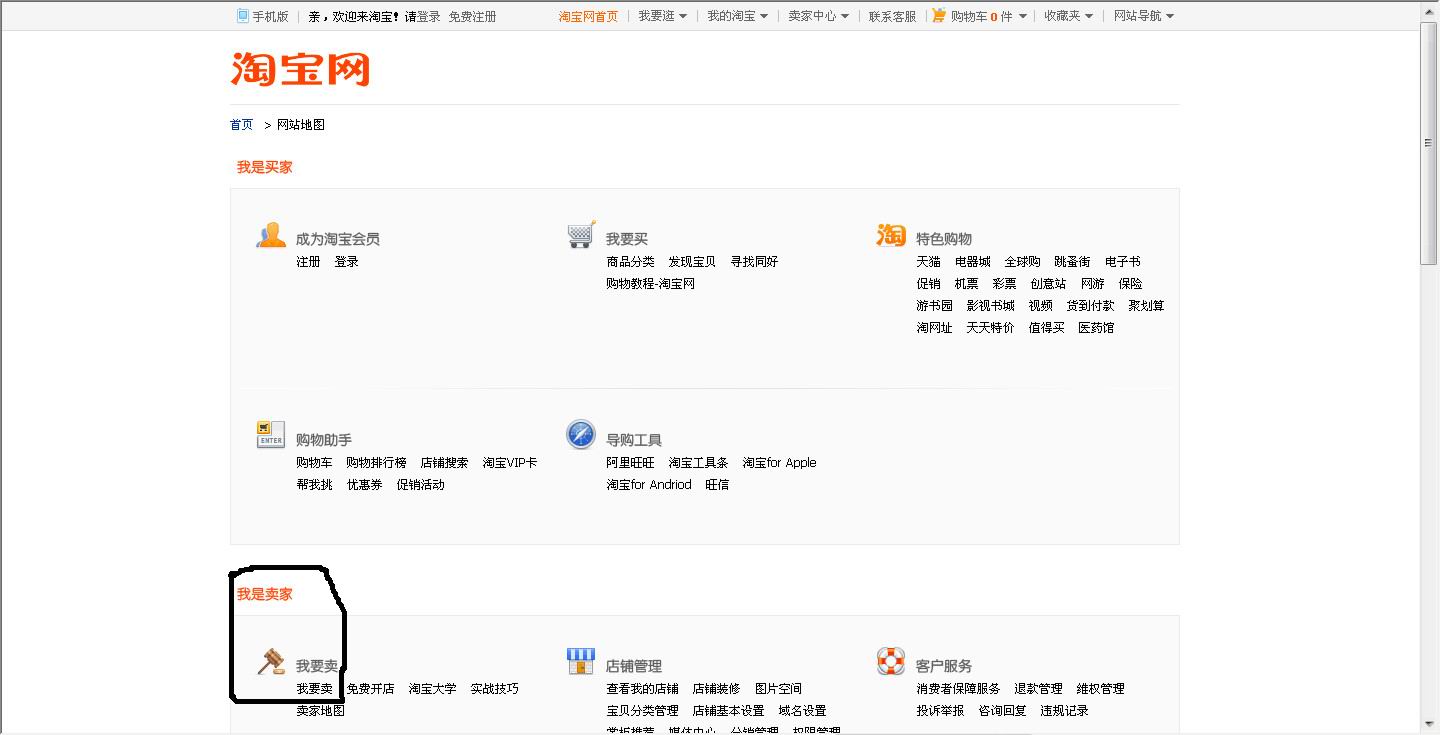This screenshot has width=1440, height=735.
Task: Open the 免费开店 link
Action: (x=370, y=689)
